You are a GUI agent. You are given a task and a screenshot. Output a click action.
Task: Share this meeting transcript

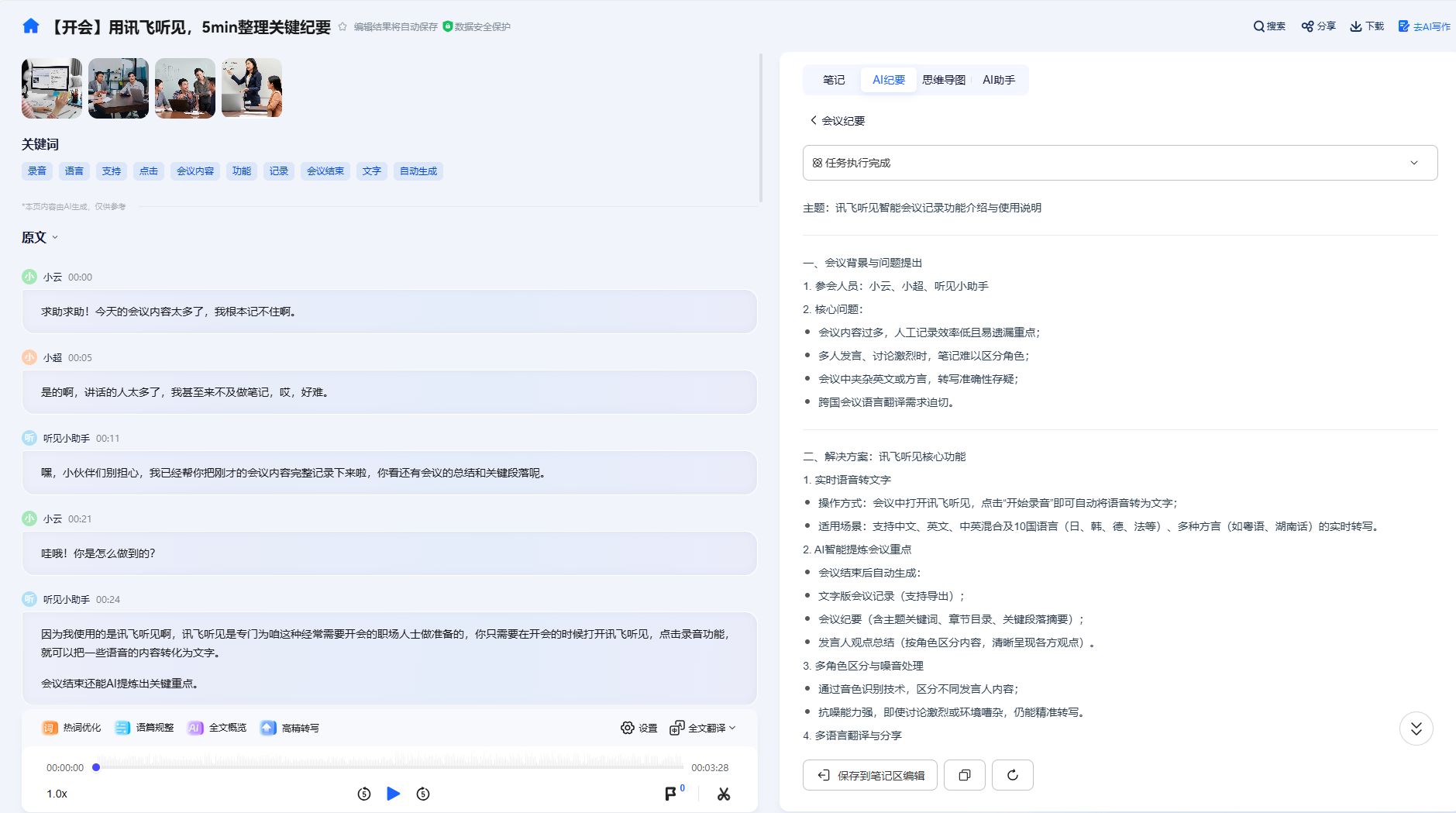[1319, 26]
